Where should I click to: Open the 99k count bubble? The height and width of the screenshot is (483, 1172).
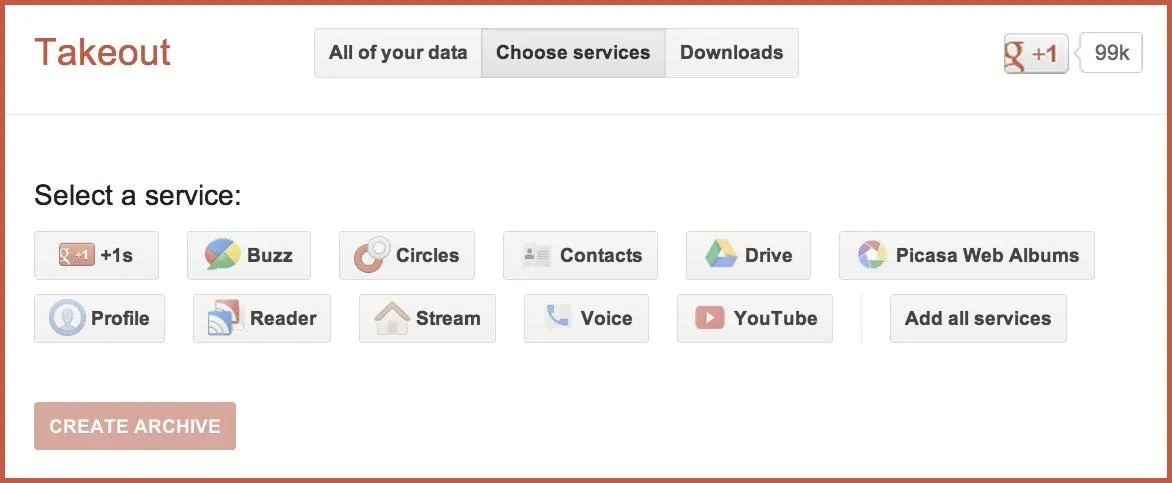tap(1111, 53)
